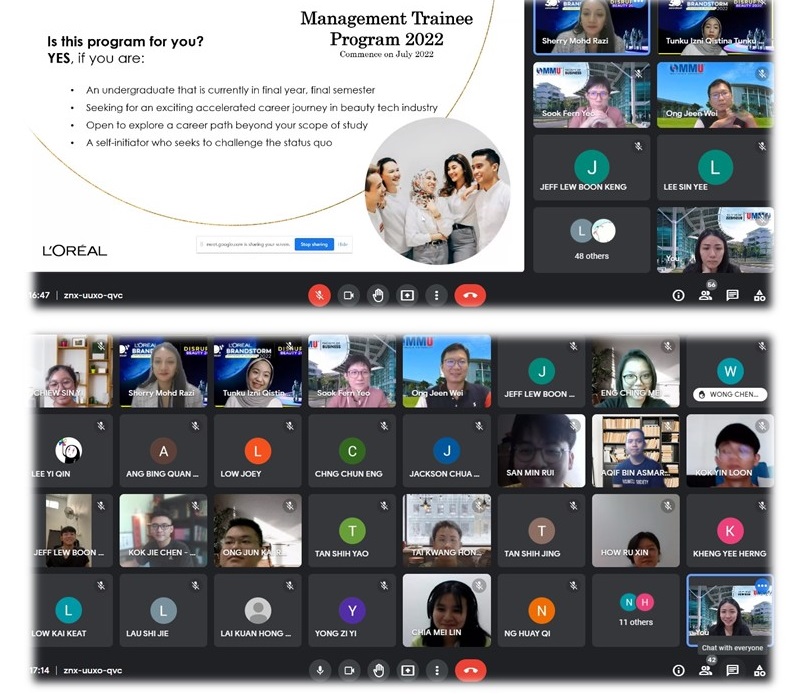Open activities in grid-view meeting
This screenshot has width=790, height=694.
pos(759,670)
